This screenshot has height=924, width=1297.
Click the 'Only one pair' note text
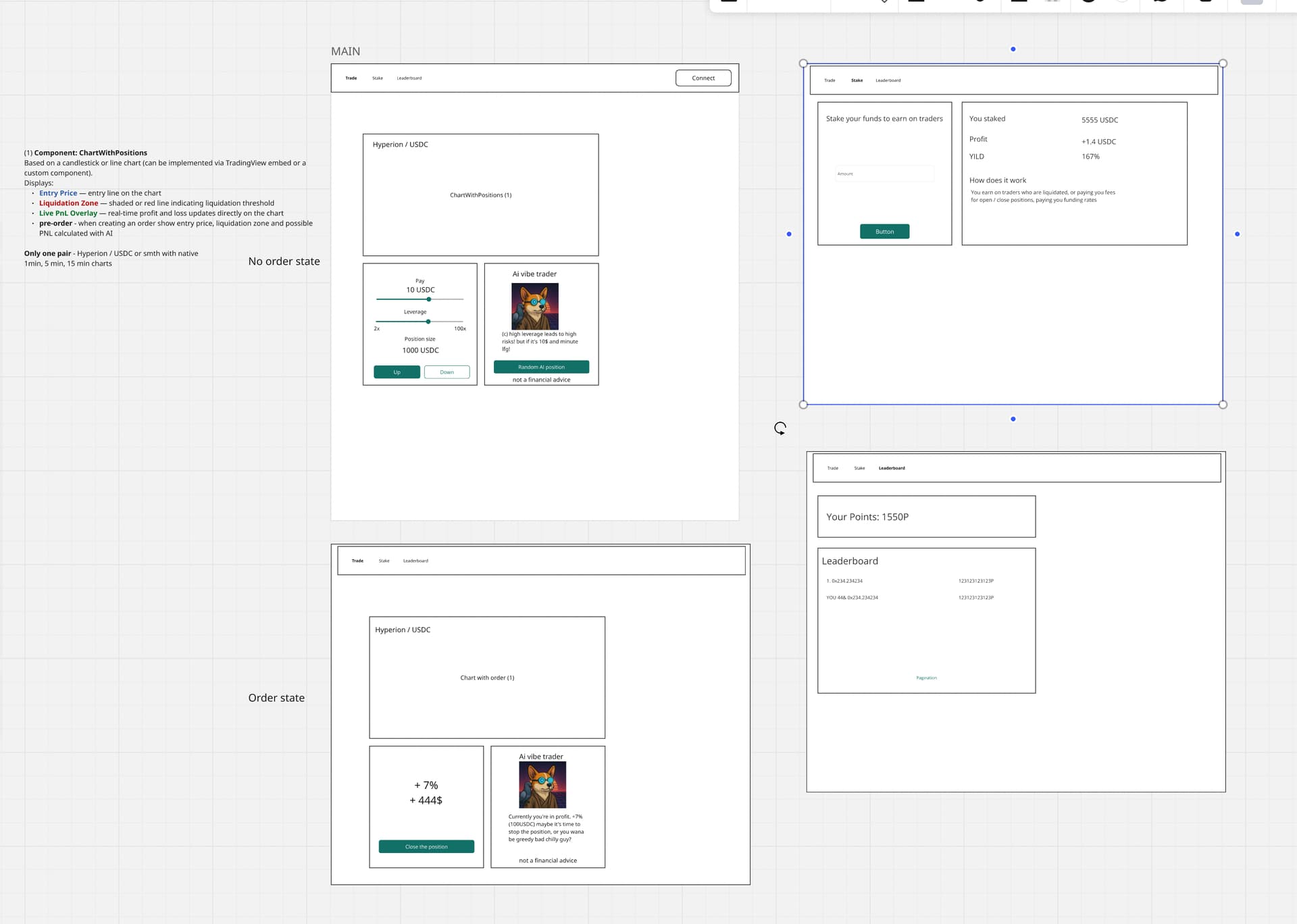(x=47, y=254)
